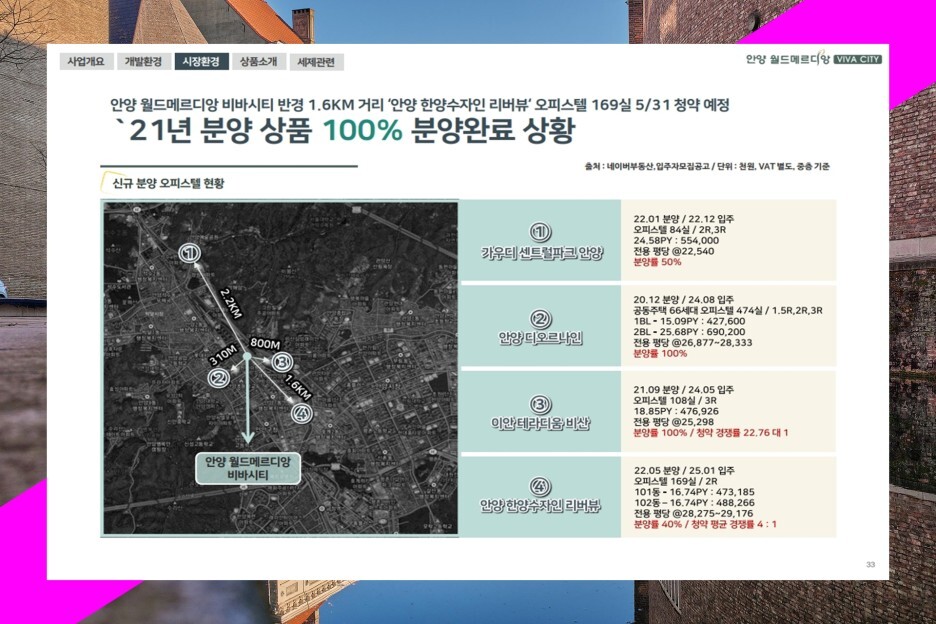The image size is (936, 624).
Task: Click '전용 평당 @22,540' text
Action: (x=674, y=251)
